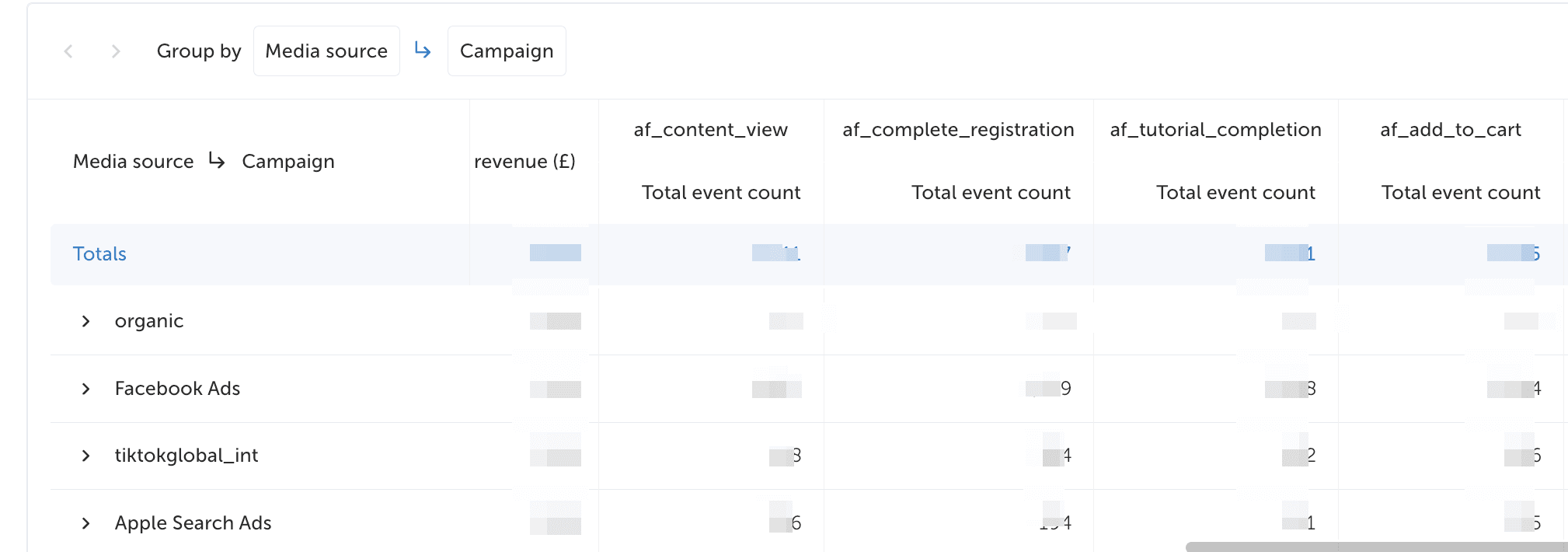Image resolution: width=1568 pixels, height=552 pixels.
Task: Click the Facebook Ads row name
Action: [177, 389]
